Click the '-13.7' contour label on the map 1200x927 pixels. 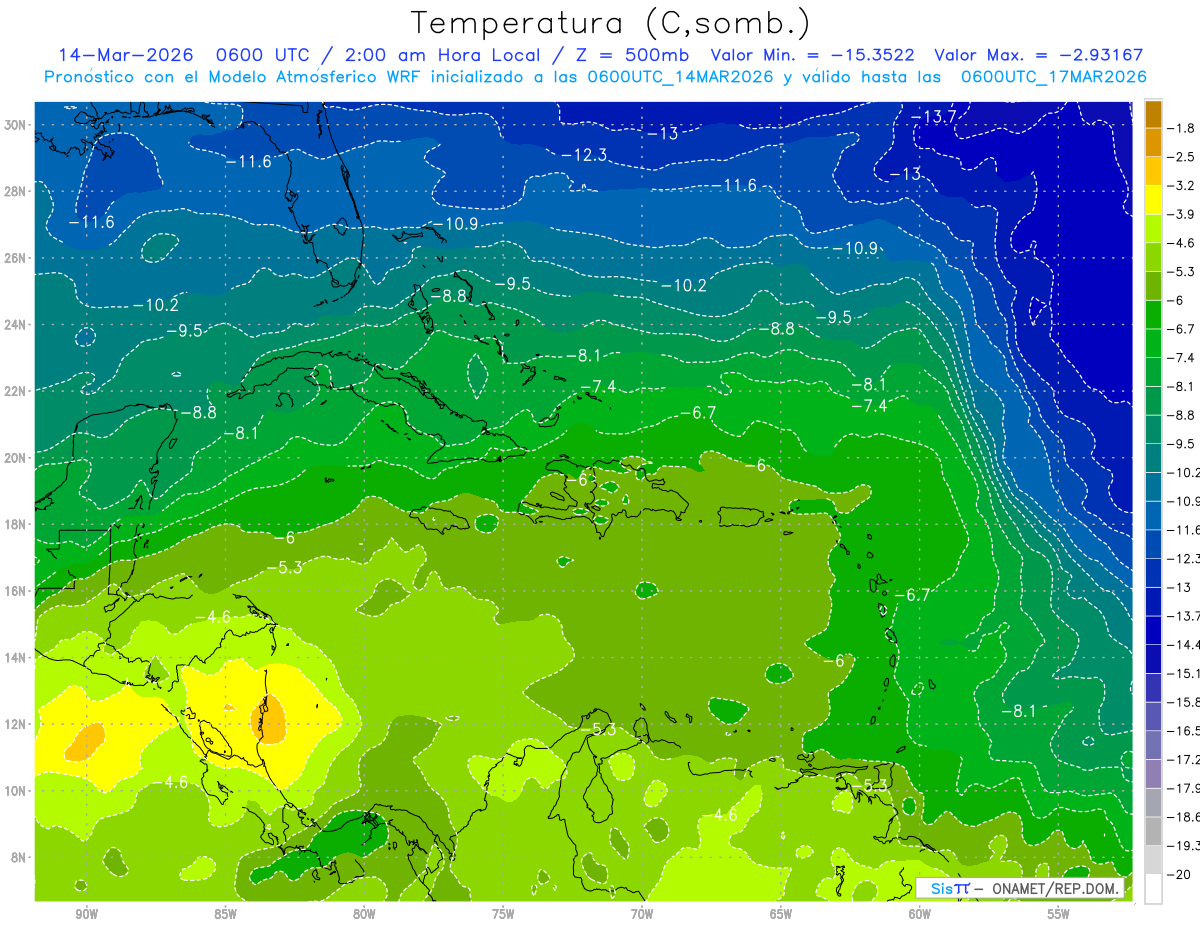point(935,117)
